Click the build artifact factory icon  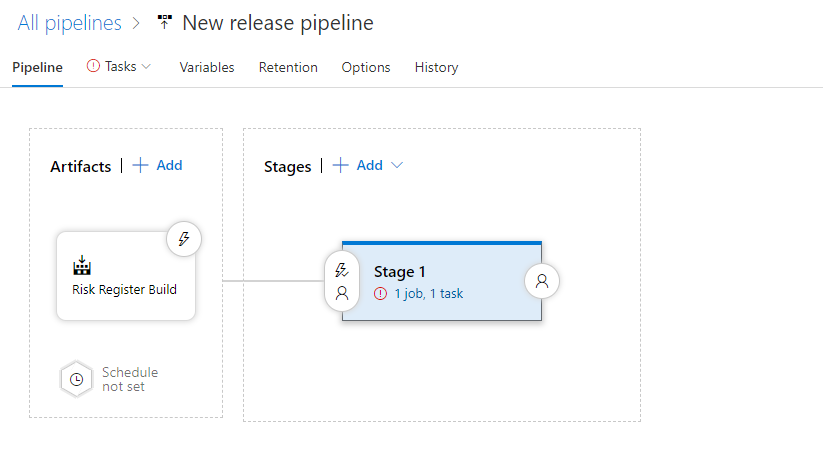click(82, 265)
